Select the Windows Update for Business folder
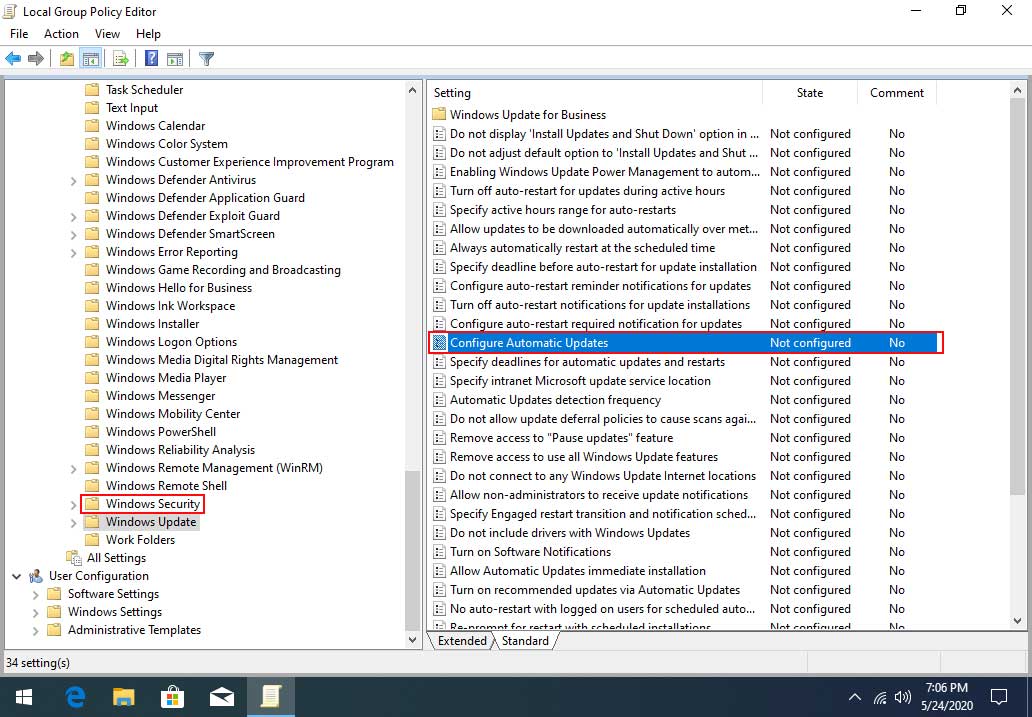 [528, 115]
